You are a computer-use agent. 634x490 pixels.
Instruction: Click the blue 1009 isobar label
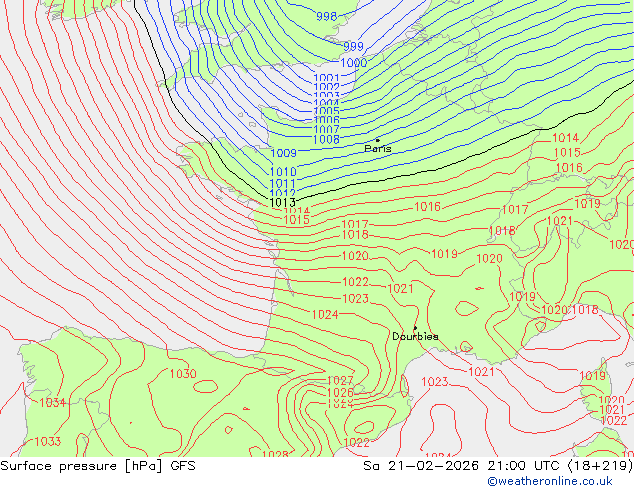283,153
